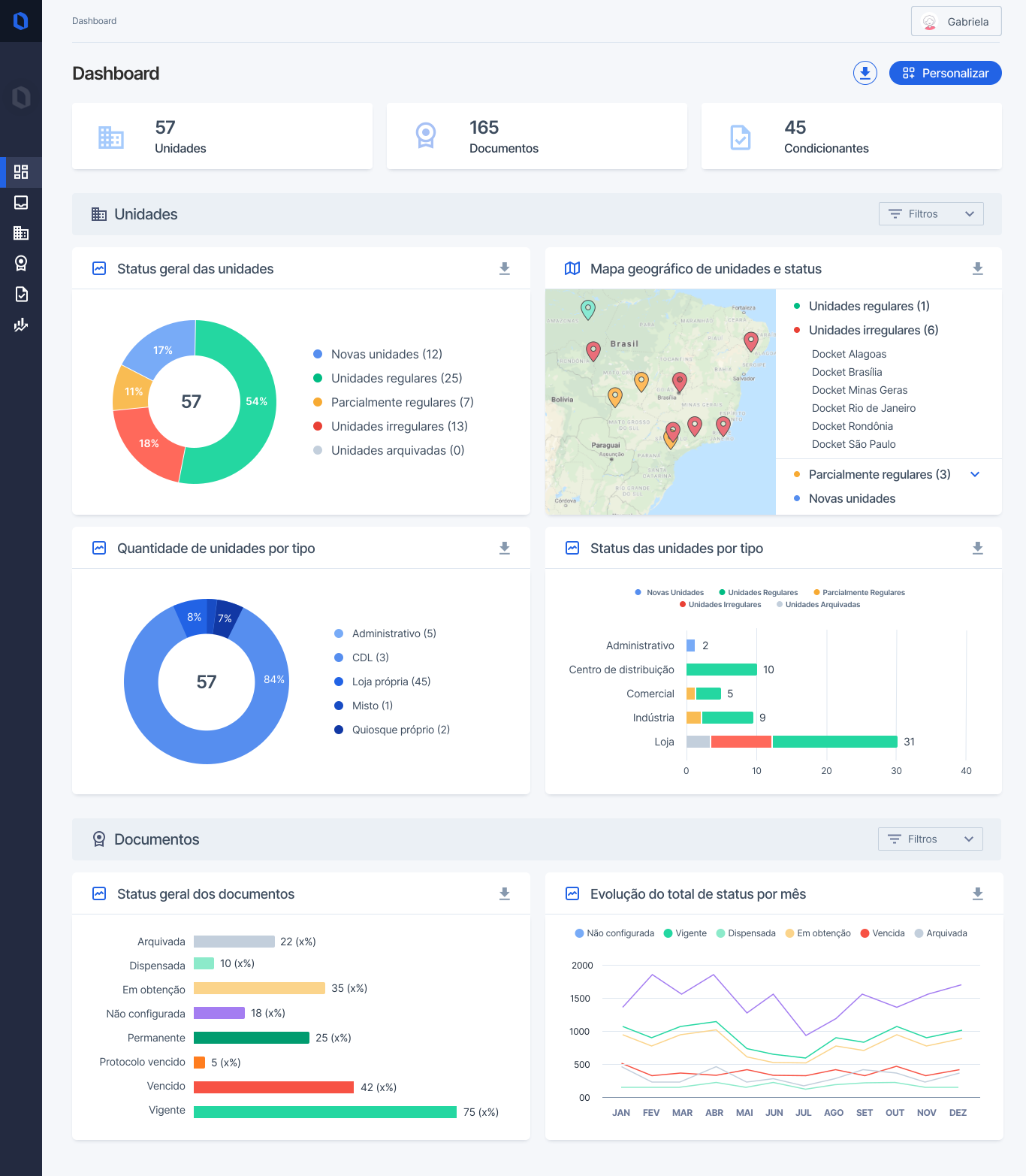Open the buildings (Unidades) icon in the sidebar
Viewport: 1026px width, 1176px height.
21,233
